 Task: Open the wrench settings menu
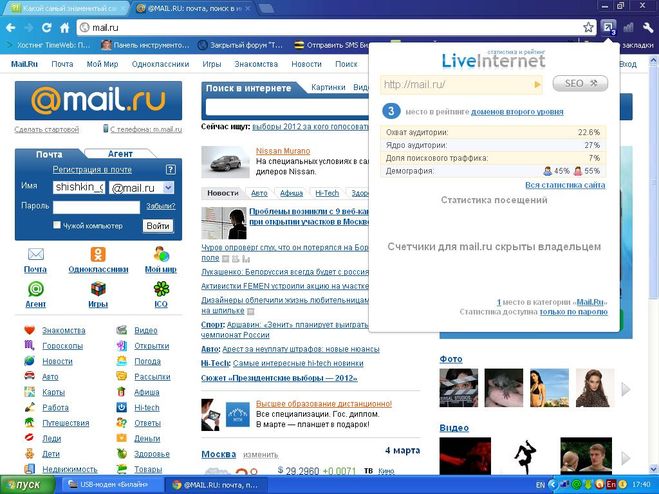(648, 28)
